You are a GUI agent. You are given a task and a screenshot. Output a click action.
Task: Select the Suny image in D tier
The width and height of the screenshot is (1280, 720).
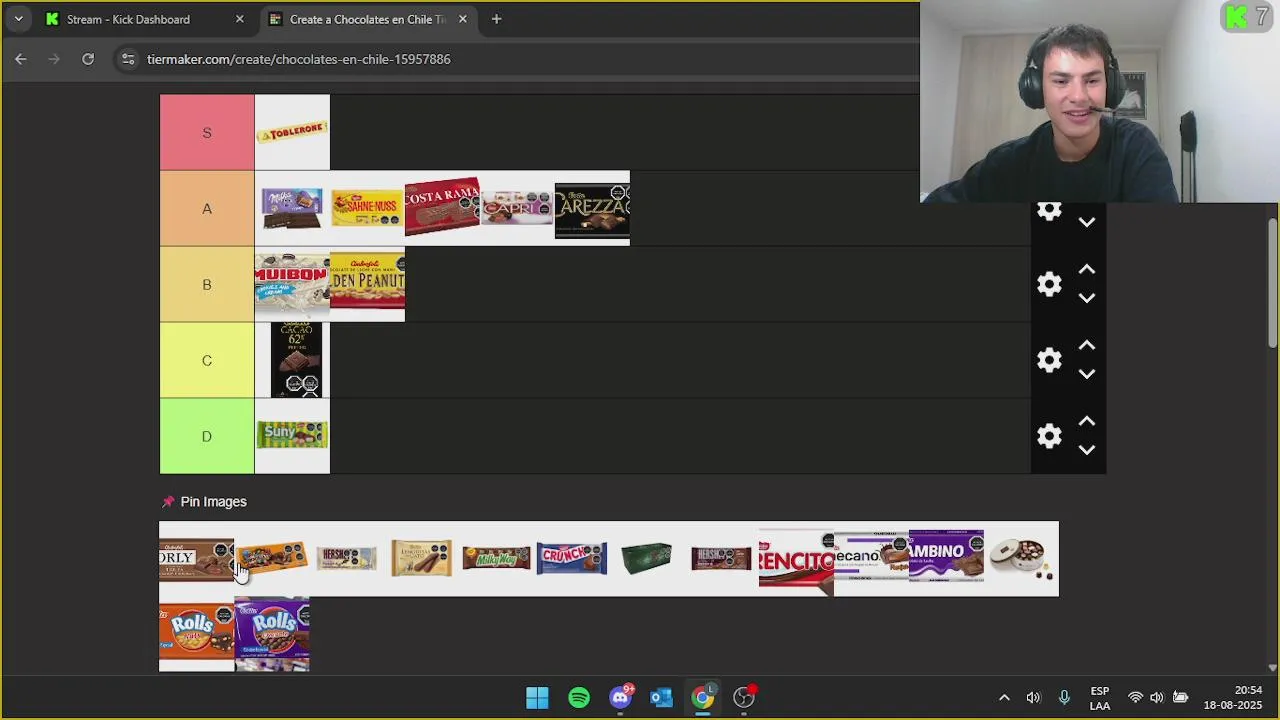(x=292, y=436)
